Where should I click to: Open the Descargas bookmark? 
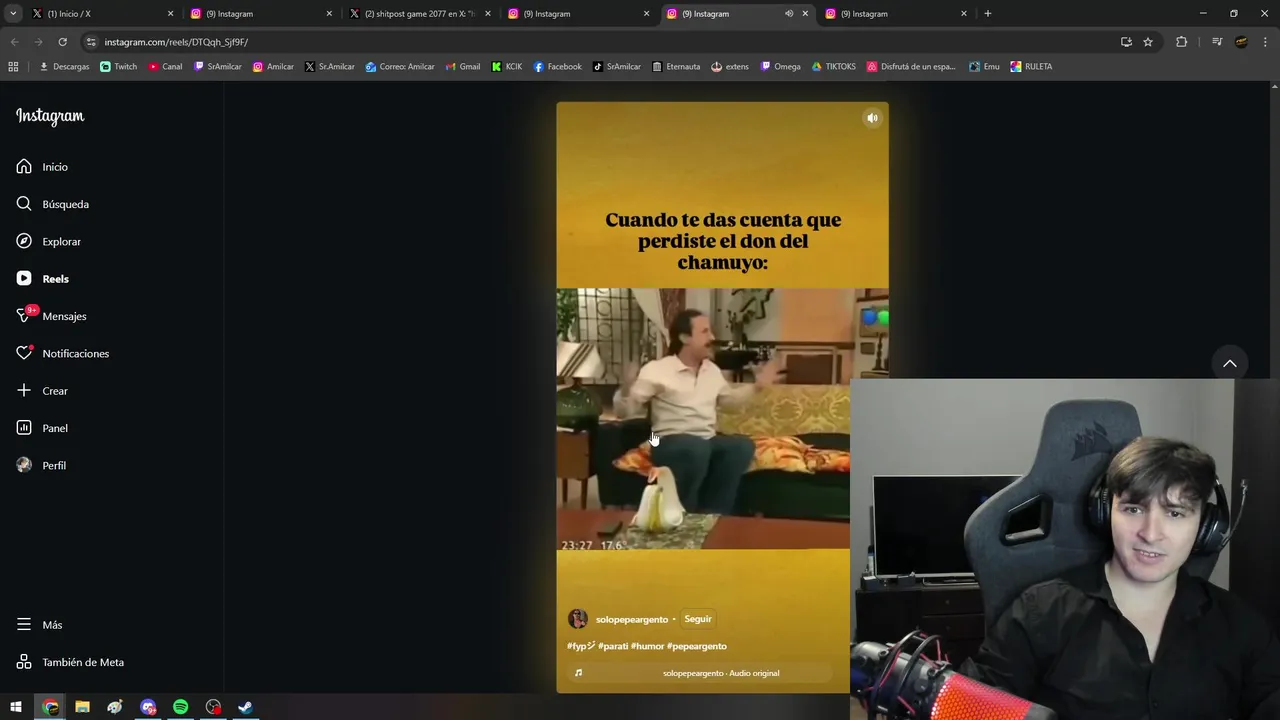[x=64, y=67]
